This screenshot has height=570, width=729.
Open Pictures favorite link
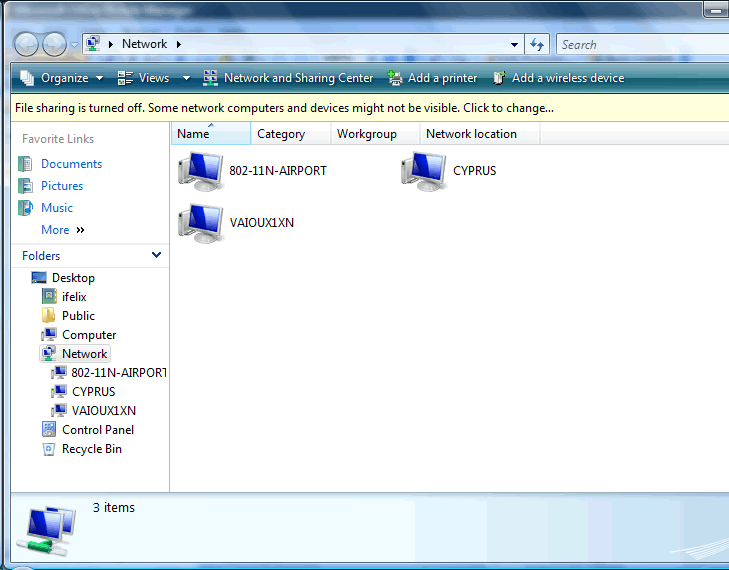point(62,186)
